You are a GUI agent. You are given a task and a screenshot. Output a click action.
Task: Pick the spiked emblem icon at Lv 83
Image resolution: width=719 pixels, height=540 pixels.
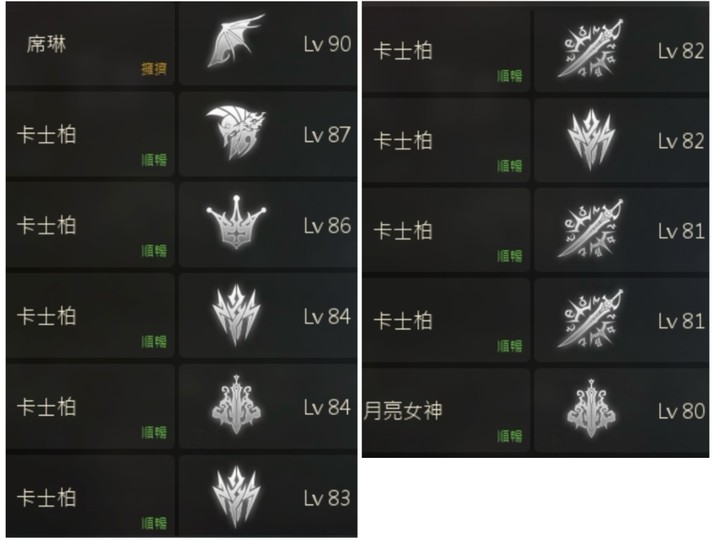pyautogui.click(x=236, y=496)
